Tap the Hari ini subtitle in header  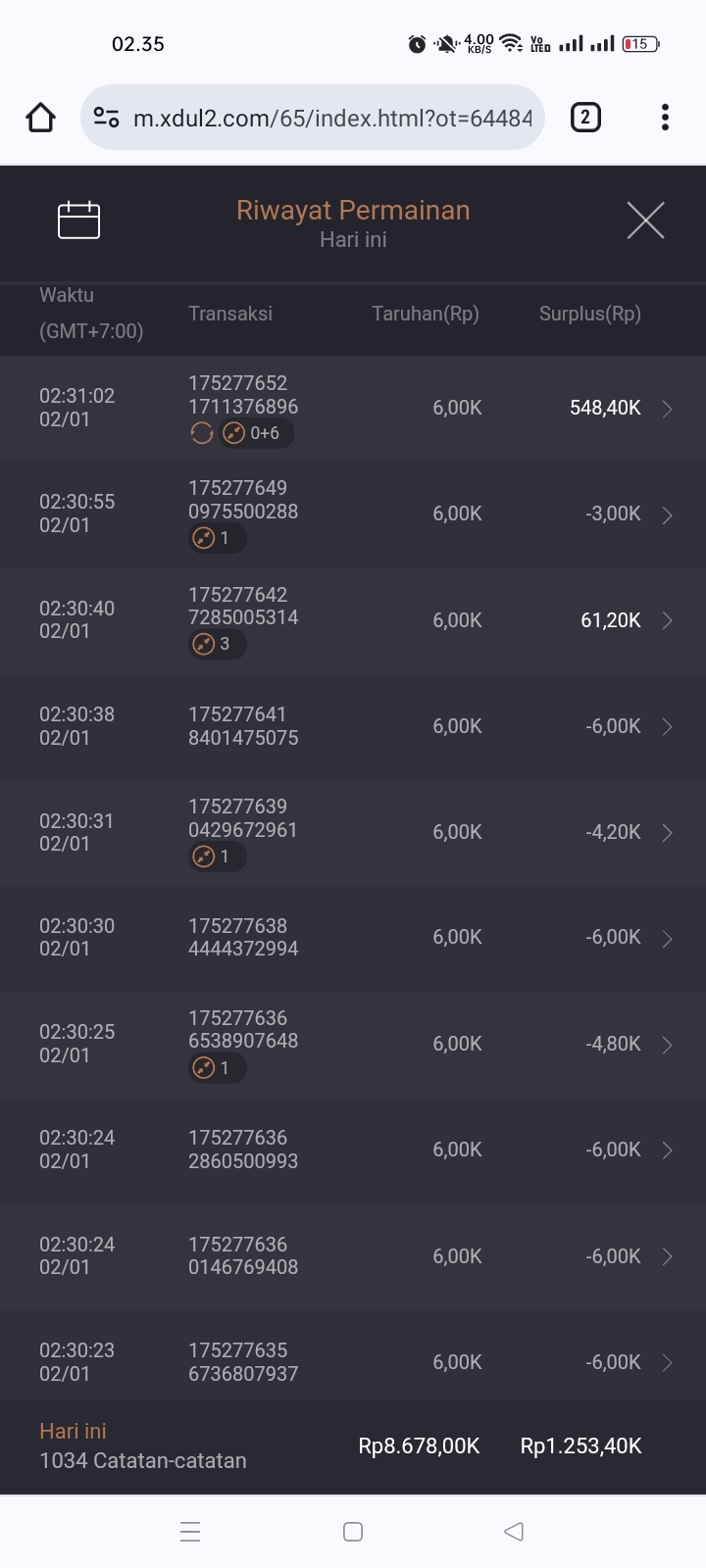pyautogui.click(x=353, y=240)
